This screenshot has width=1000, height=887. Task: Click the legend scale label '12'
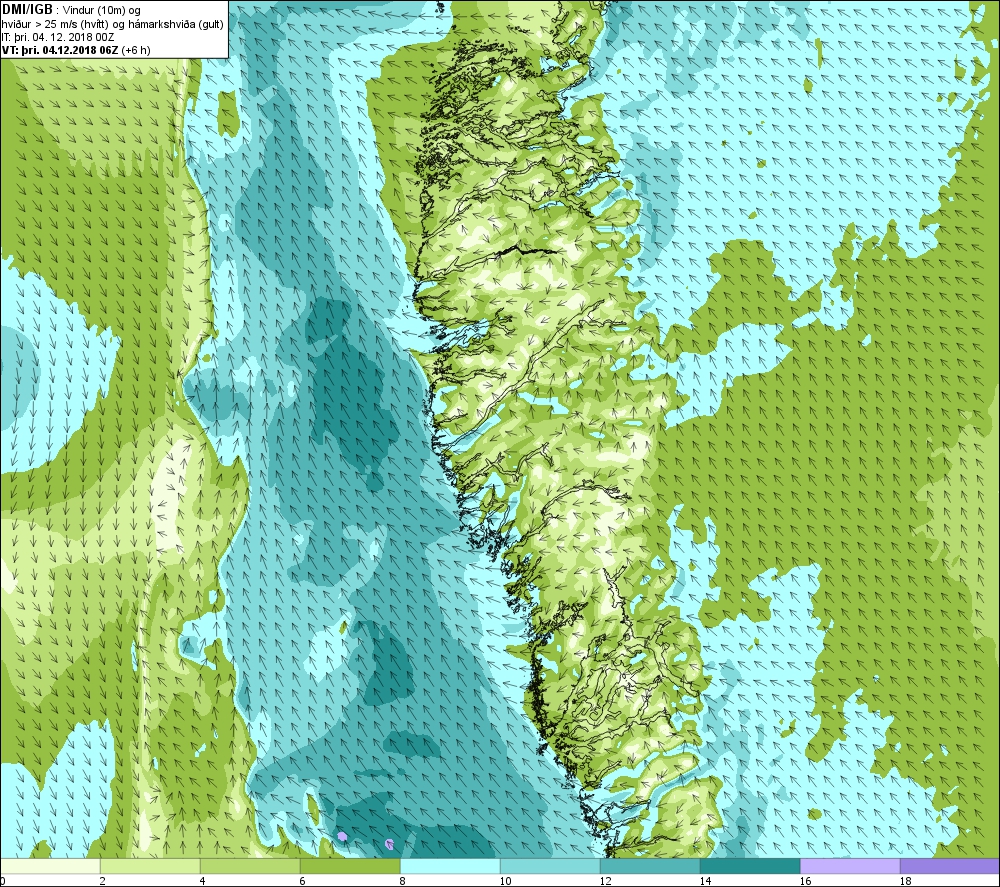point(605,881)
